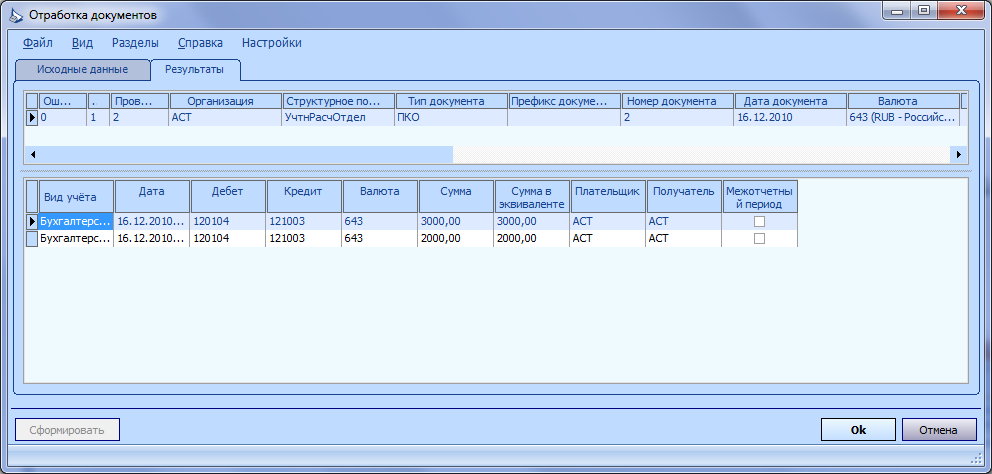Open the Вид menu

(82, 43)
